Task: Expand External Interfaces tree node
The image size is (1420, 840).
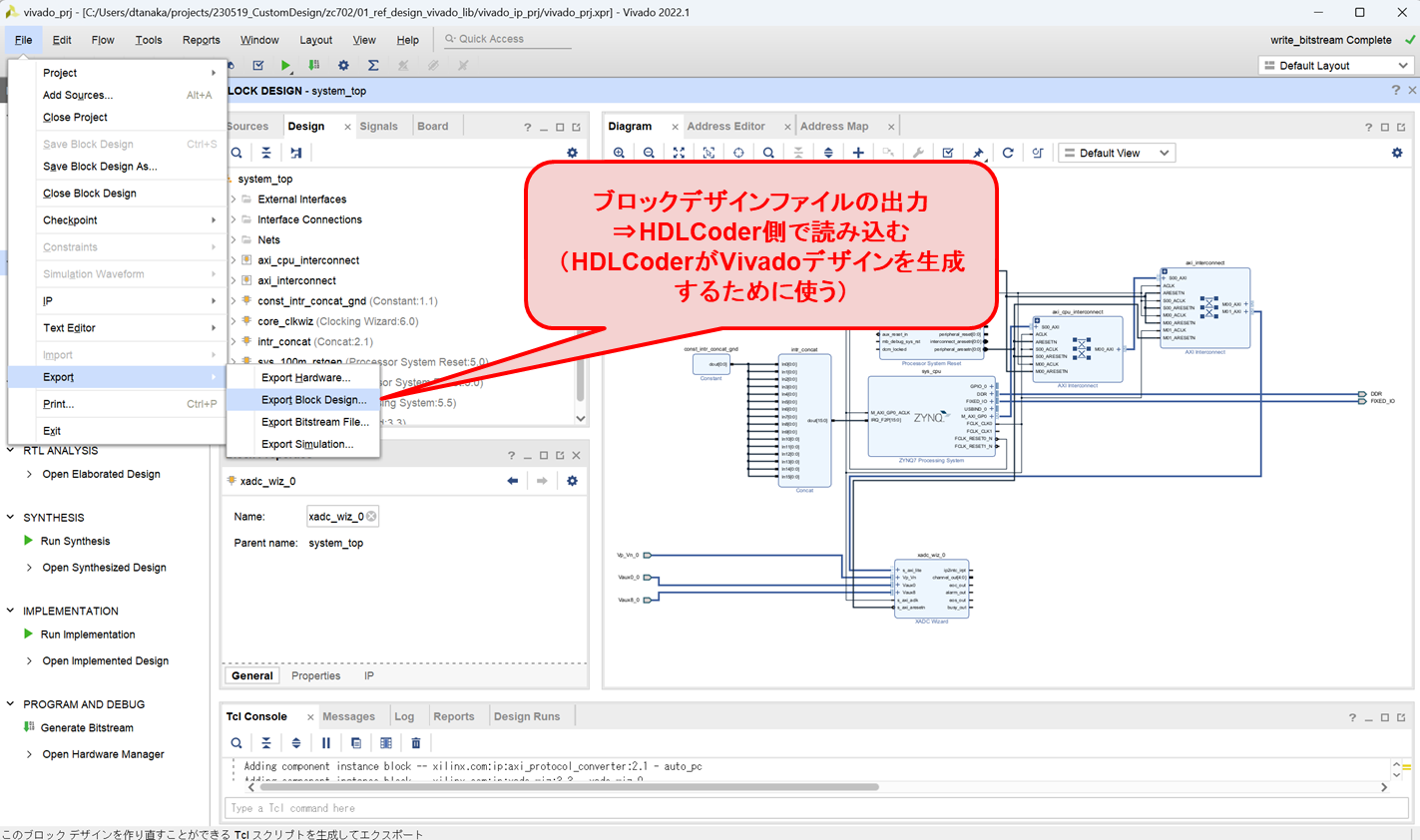Action: tap(235, 200)
